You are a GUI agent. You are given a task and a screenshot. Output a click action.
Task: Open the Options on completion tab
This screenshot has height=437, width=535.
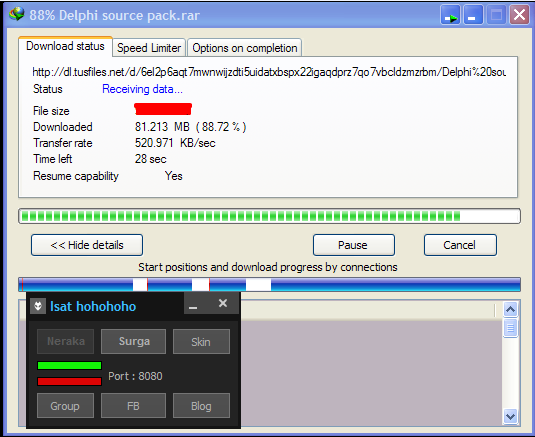(245, 48)
